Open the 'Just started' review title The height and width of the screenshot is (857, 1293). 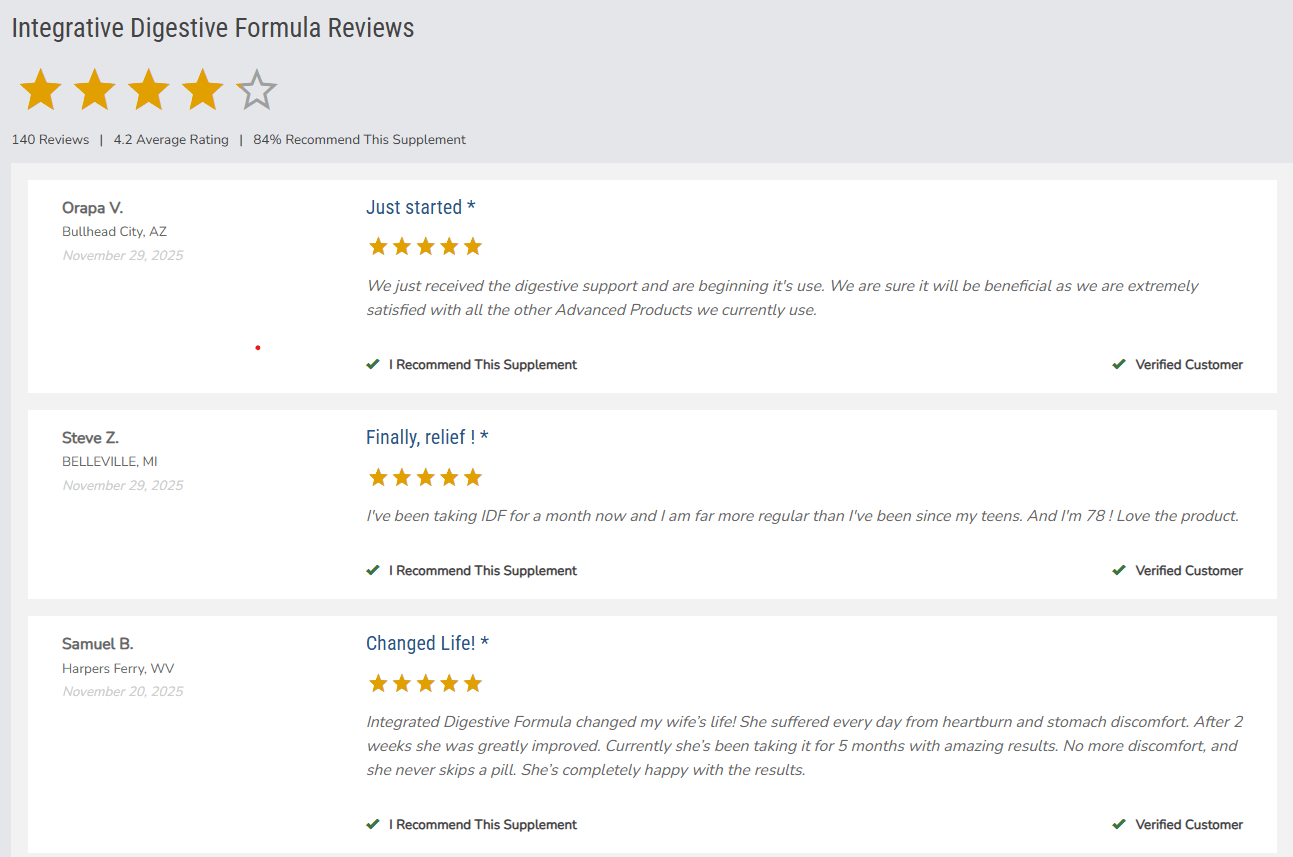click(420, 207)
